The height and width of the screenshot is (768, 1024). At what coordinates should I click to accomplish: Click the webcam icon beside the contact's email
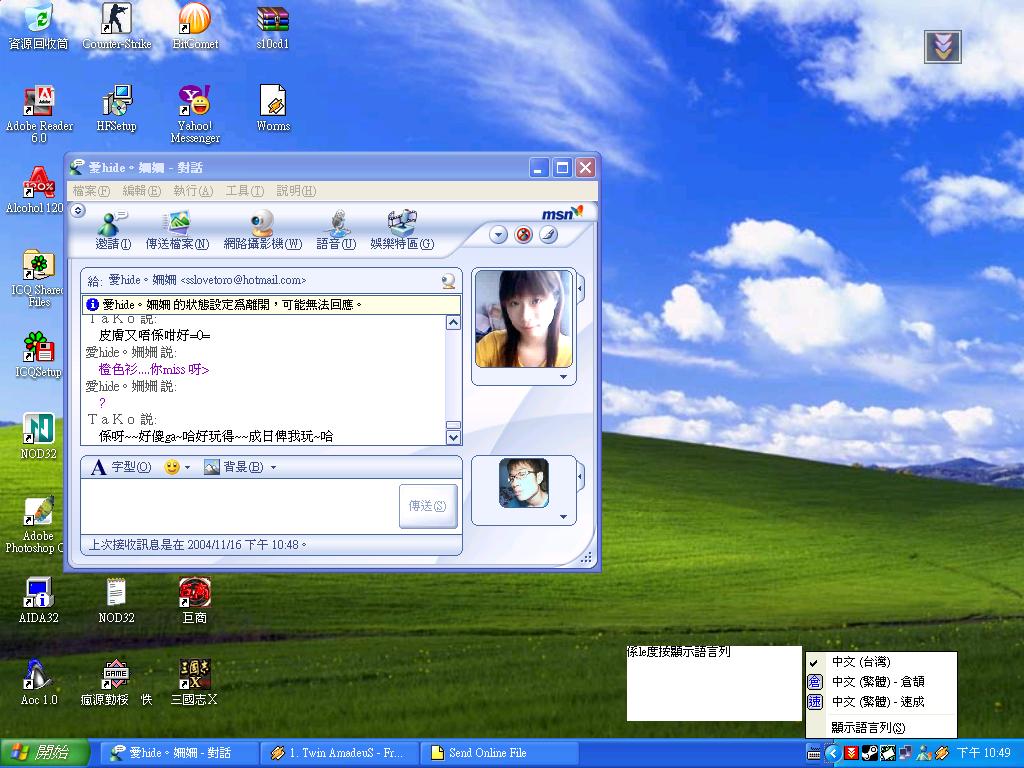pos(449,281)
